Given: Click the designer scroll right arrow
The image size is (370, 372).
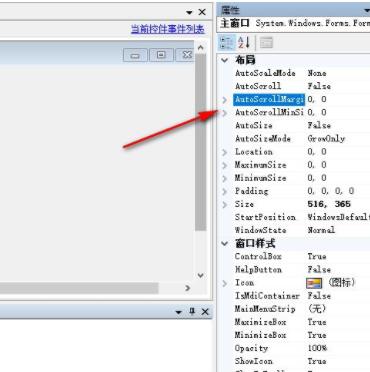Looking at the screenshot, I should point(188,288).
